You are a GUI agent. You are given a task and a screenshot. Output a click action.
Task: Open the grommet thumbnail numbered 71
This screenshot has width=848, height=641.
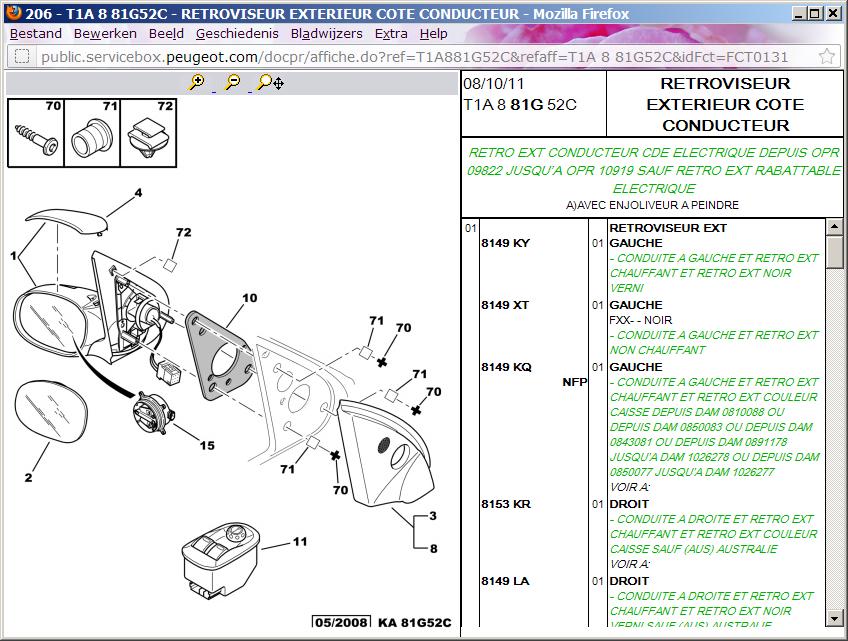(92, 133)
